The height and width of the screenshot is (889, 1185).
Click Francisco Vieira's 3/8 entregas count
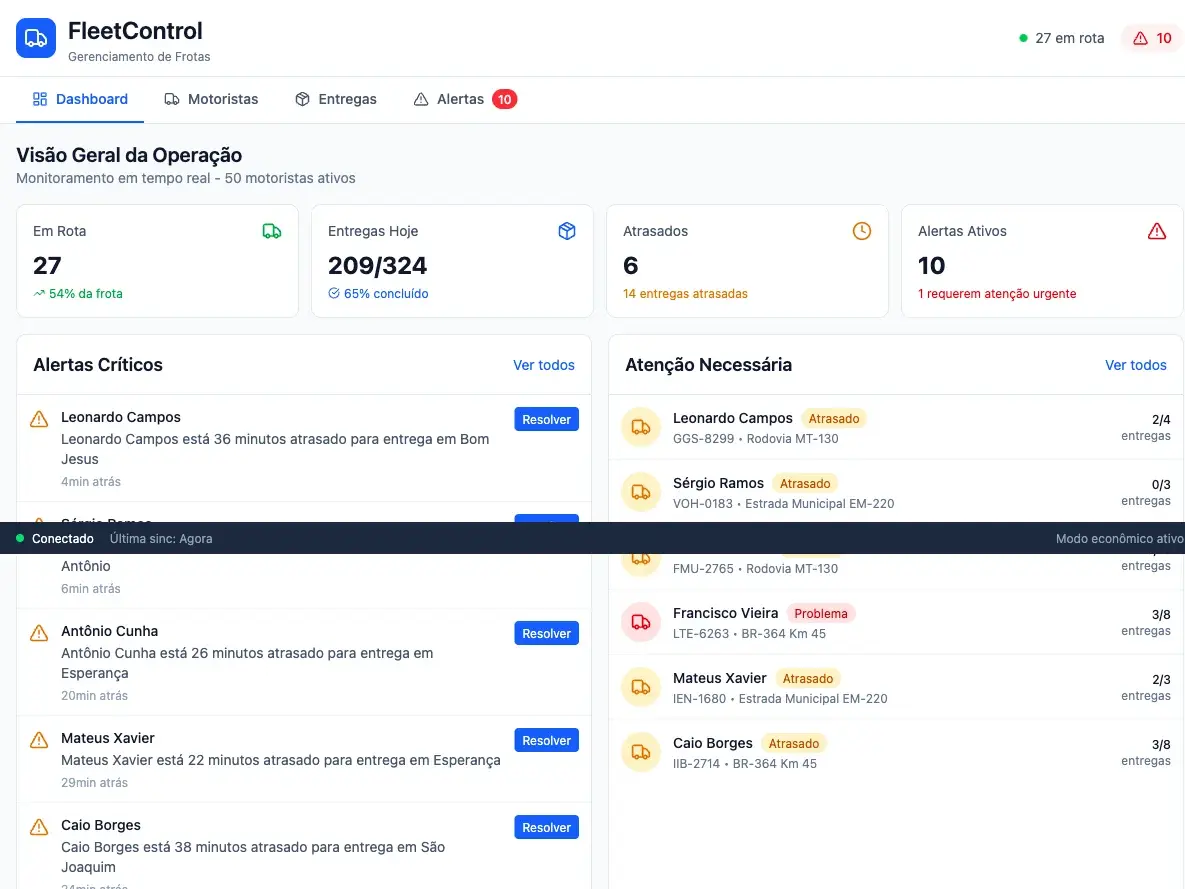pos(1146,622)
